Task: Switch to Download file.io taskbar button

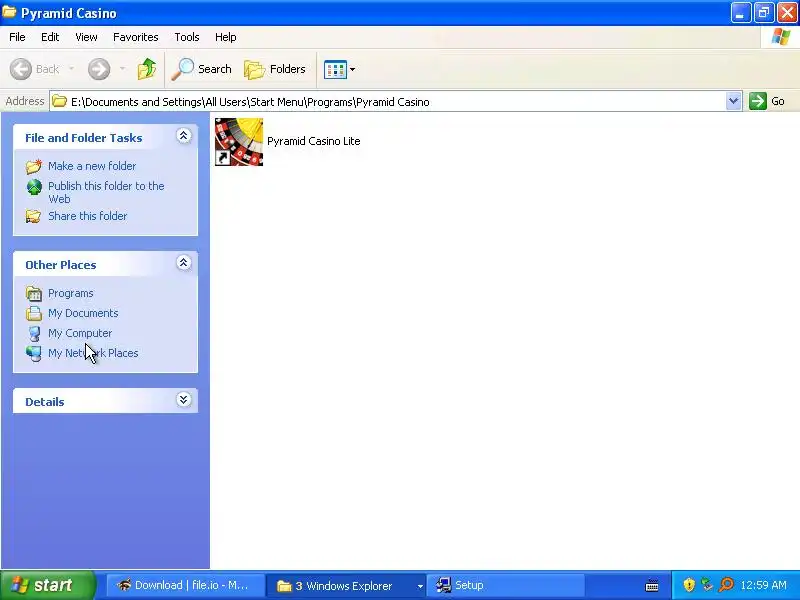Action: [x=184, y=585]
